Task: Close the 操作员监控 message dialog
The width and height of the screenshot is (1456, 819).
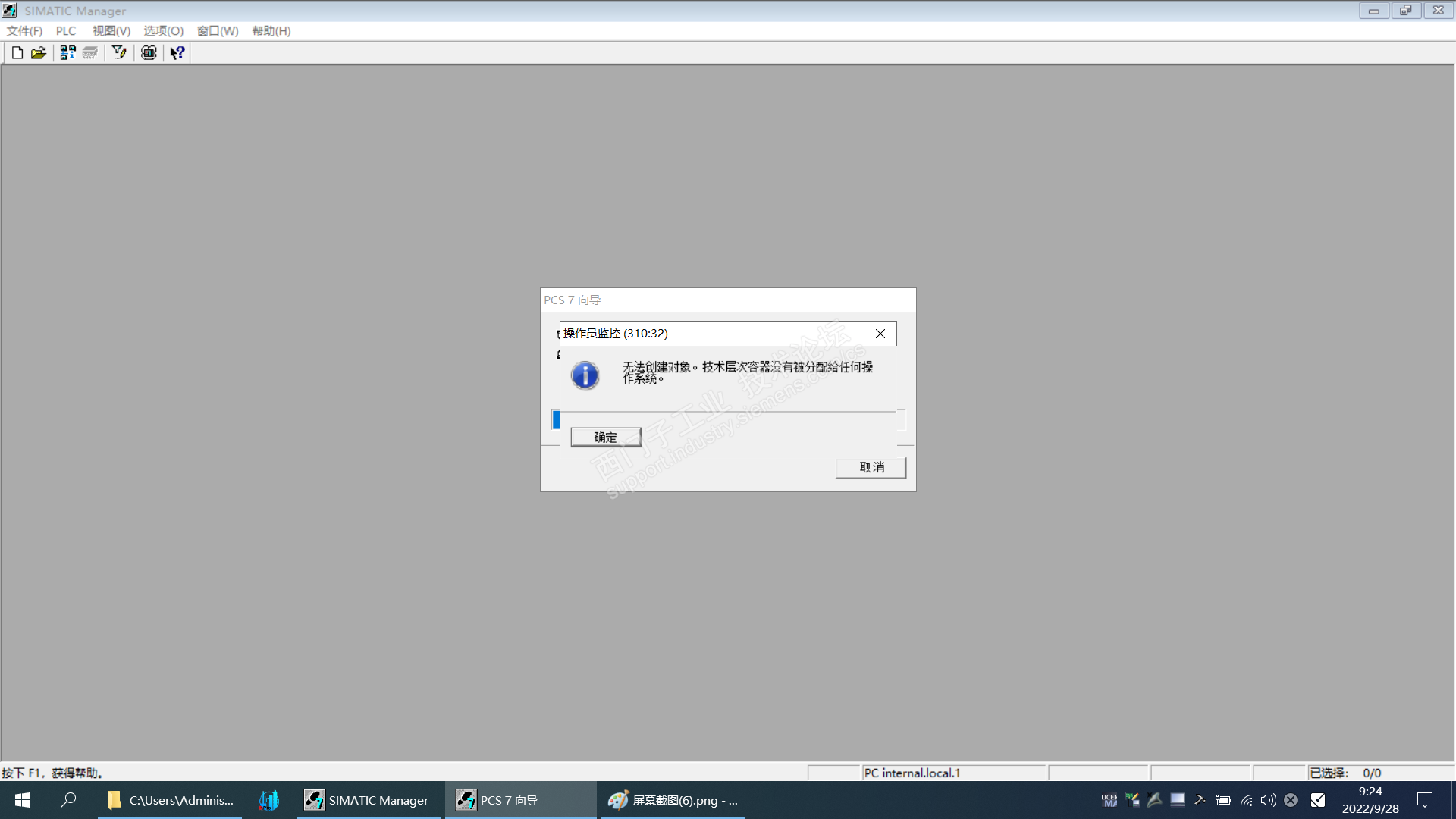Action: (x=880, y=334)
